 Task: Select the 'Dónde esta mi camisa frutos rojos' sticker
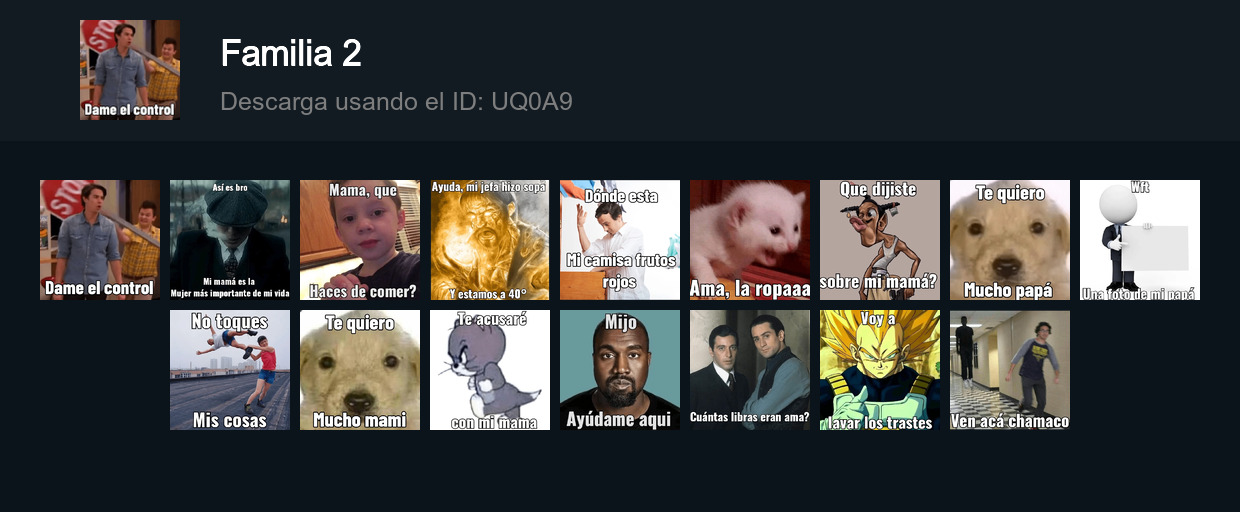620,240
